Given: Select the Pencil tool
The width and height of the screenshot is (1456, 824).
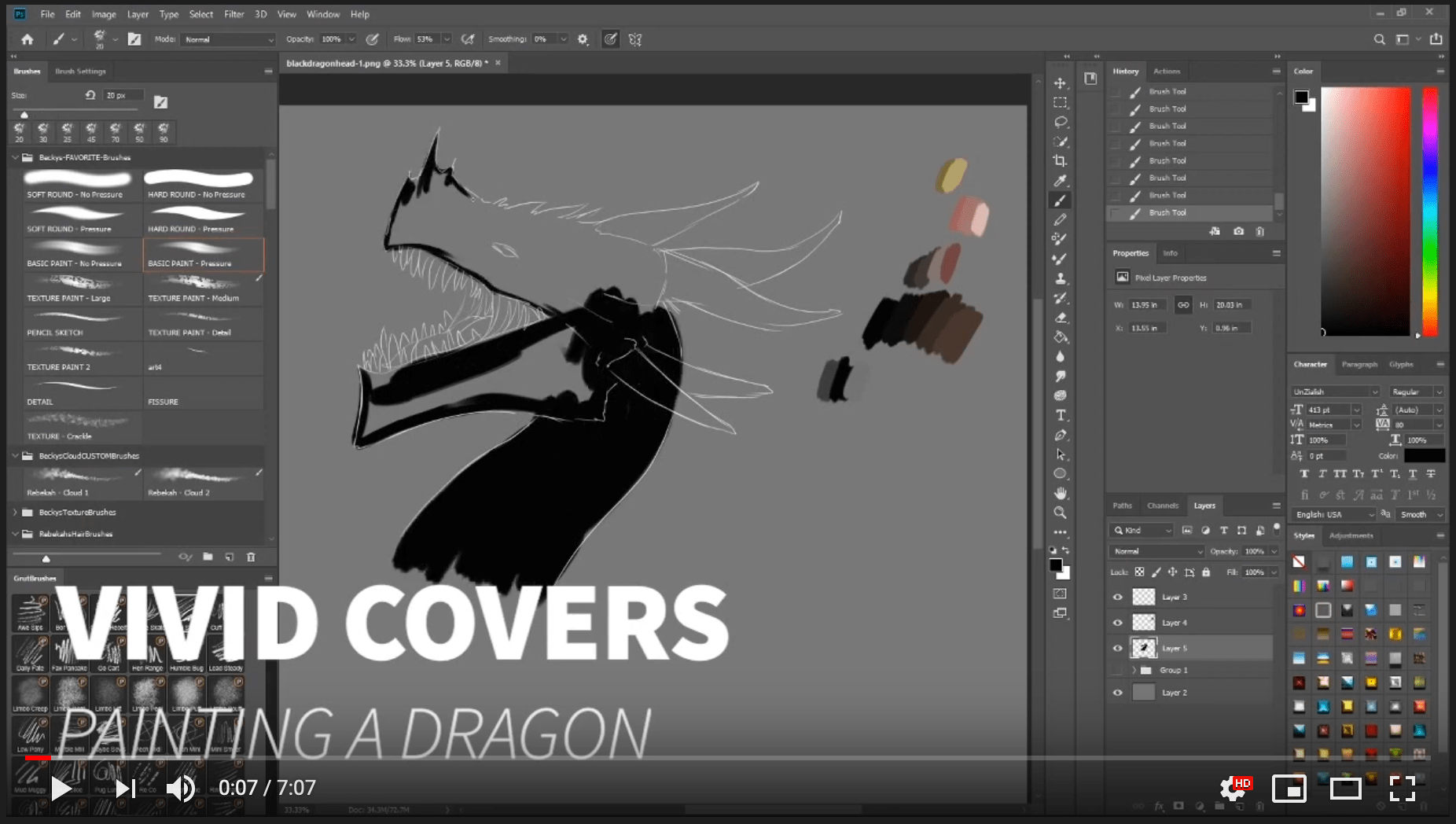Looking at the screenshot, I should 1060,220.
